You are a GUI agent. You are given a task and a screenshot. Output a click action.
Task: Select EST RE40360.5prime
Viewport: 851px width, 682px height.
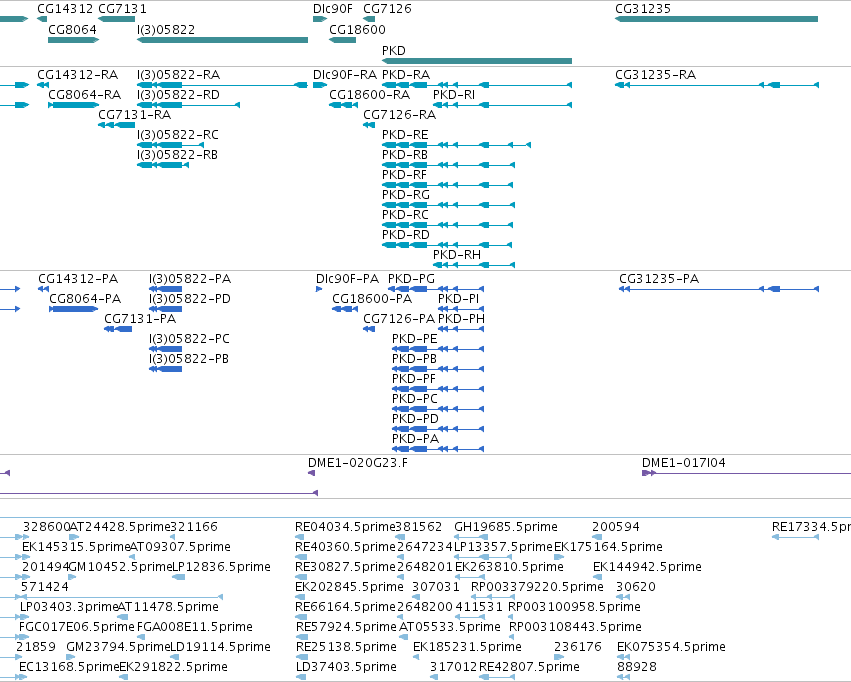pyautogui.click(x=345, y=547)
